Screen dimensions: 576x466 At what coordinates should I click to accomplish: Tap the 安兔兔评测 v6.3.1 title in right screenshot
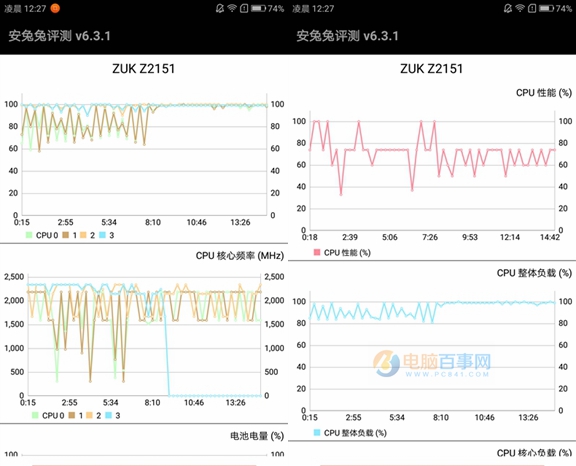tap(348, 36)
